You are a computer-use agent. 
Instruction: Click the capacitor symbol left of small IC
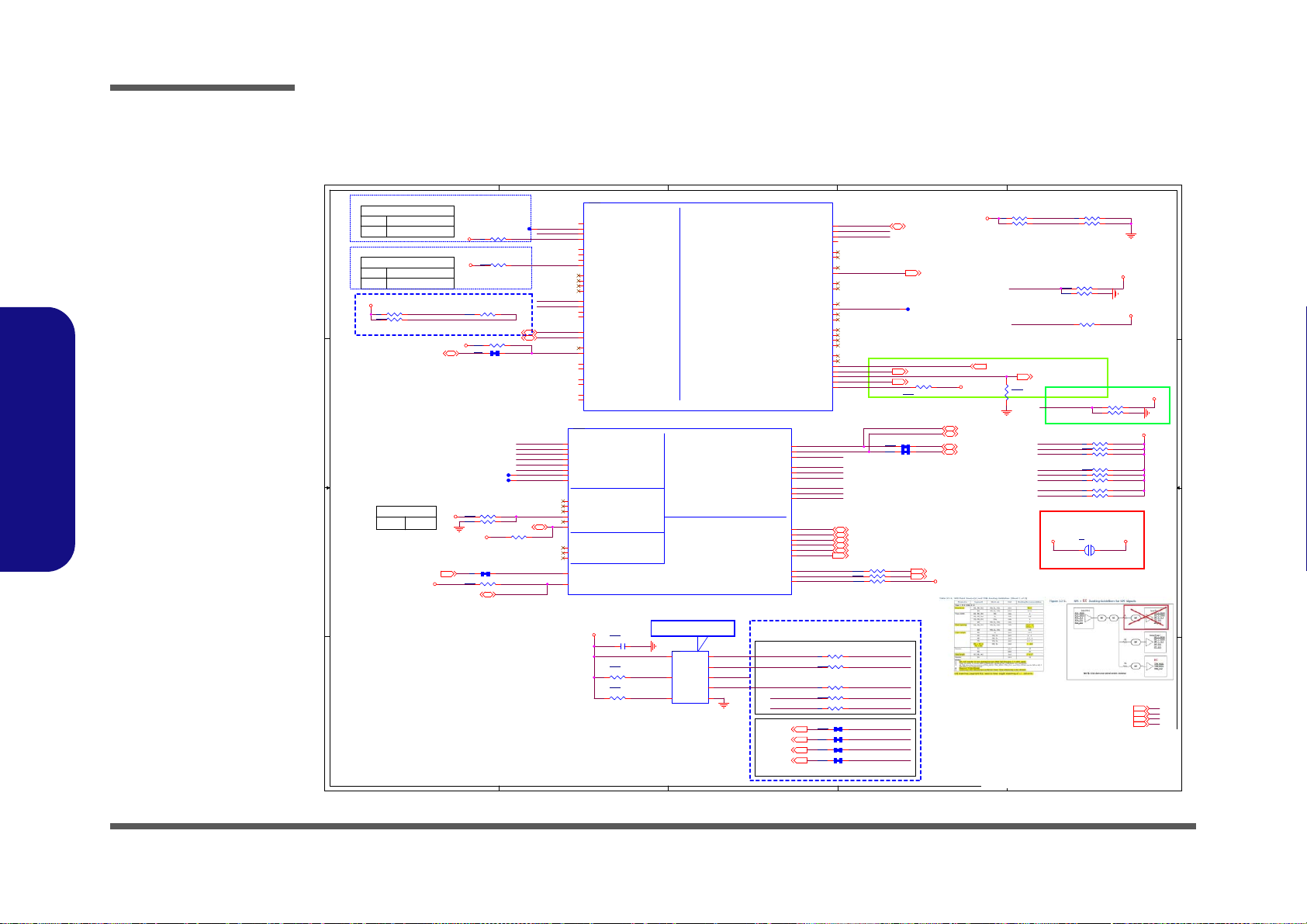click(x=624, y=646)
